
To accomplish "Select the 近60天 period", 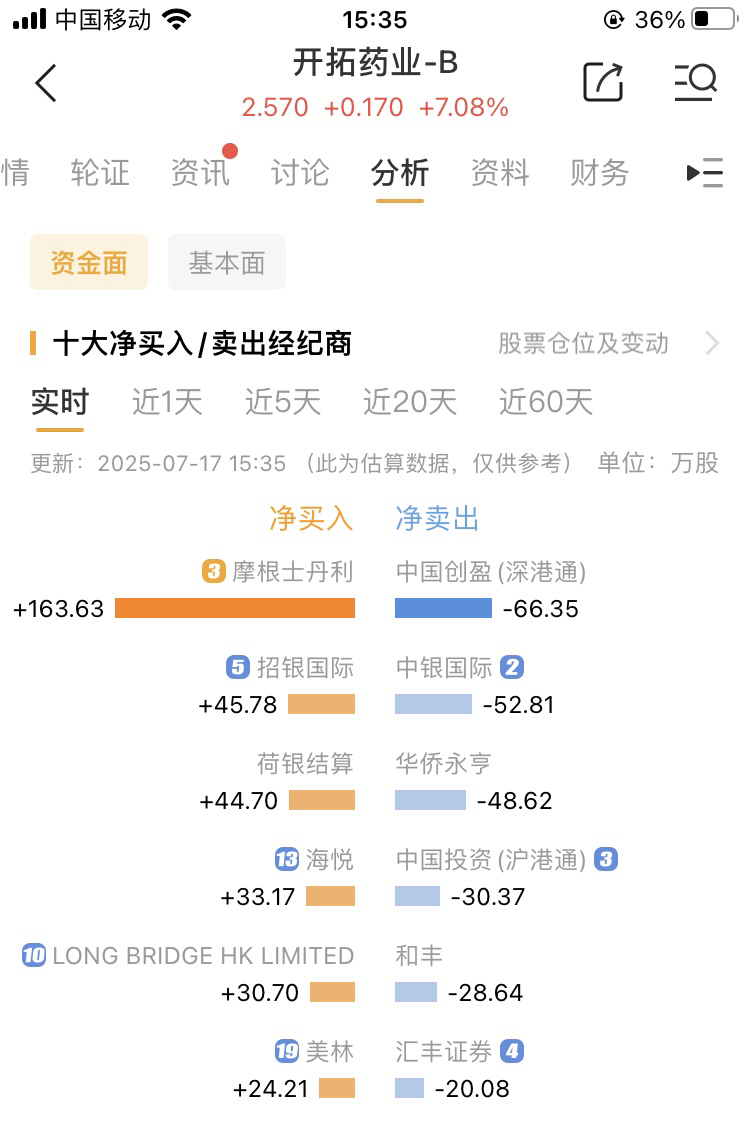I will pyautogui.click(x=546, y=402).
